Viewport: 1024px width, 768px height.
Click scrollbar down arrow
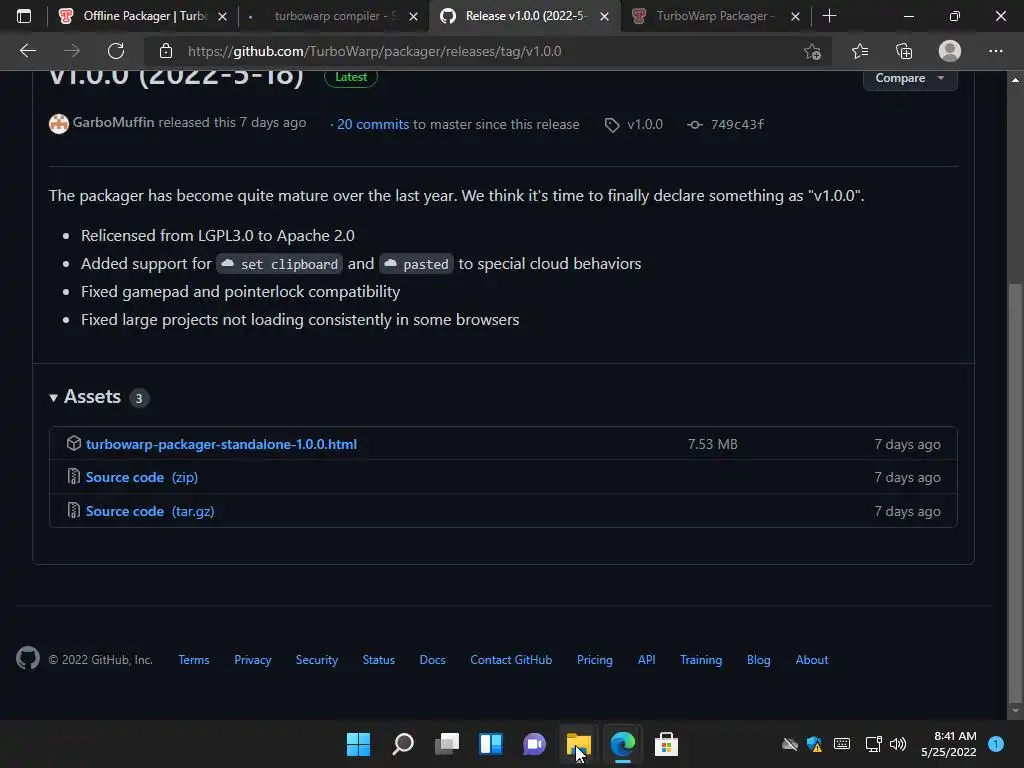click(1015, 711)
